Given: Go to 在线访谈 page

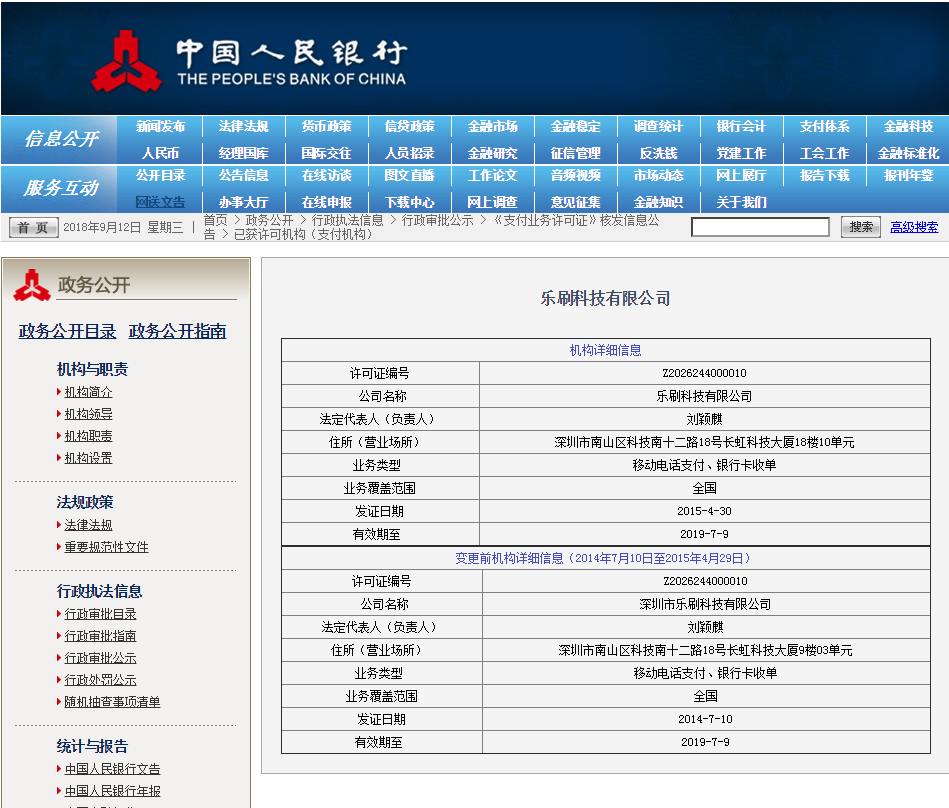Looking at the screenshot, I should 326,176.
